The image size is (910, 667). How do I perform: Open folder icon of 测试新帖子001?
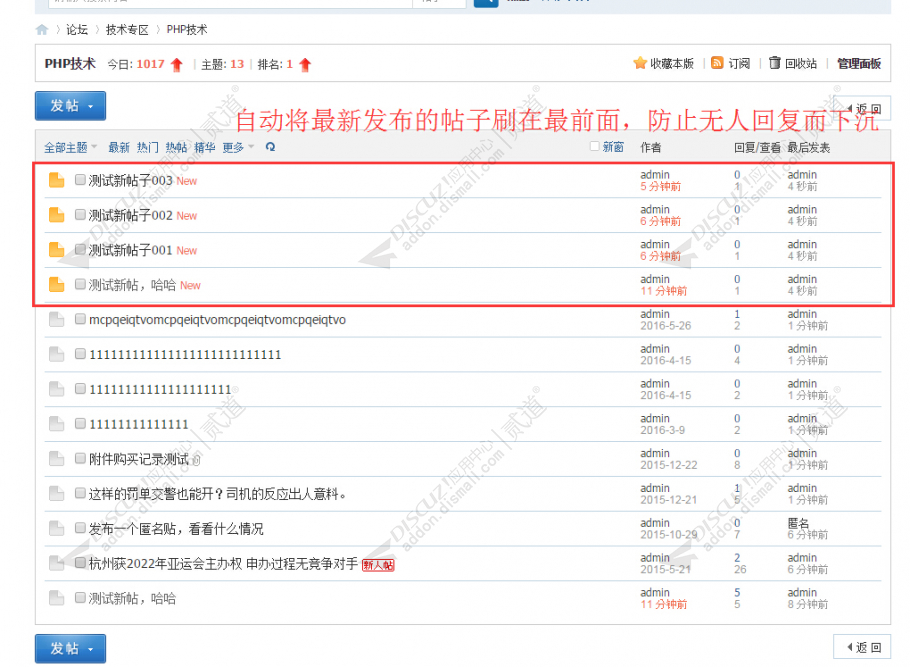(56, 250)
